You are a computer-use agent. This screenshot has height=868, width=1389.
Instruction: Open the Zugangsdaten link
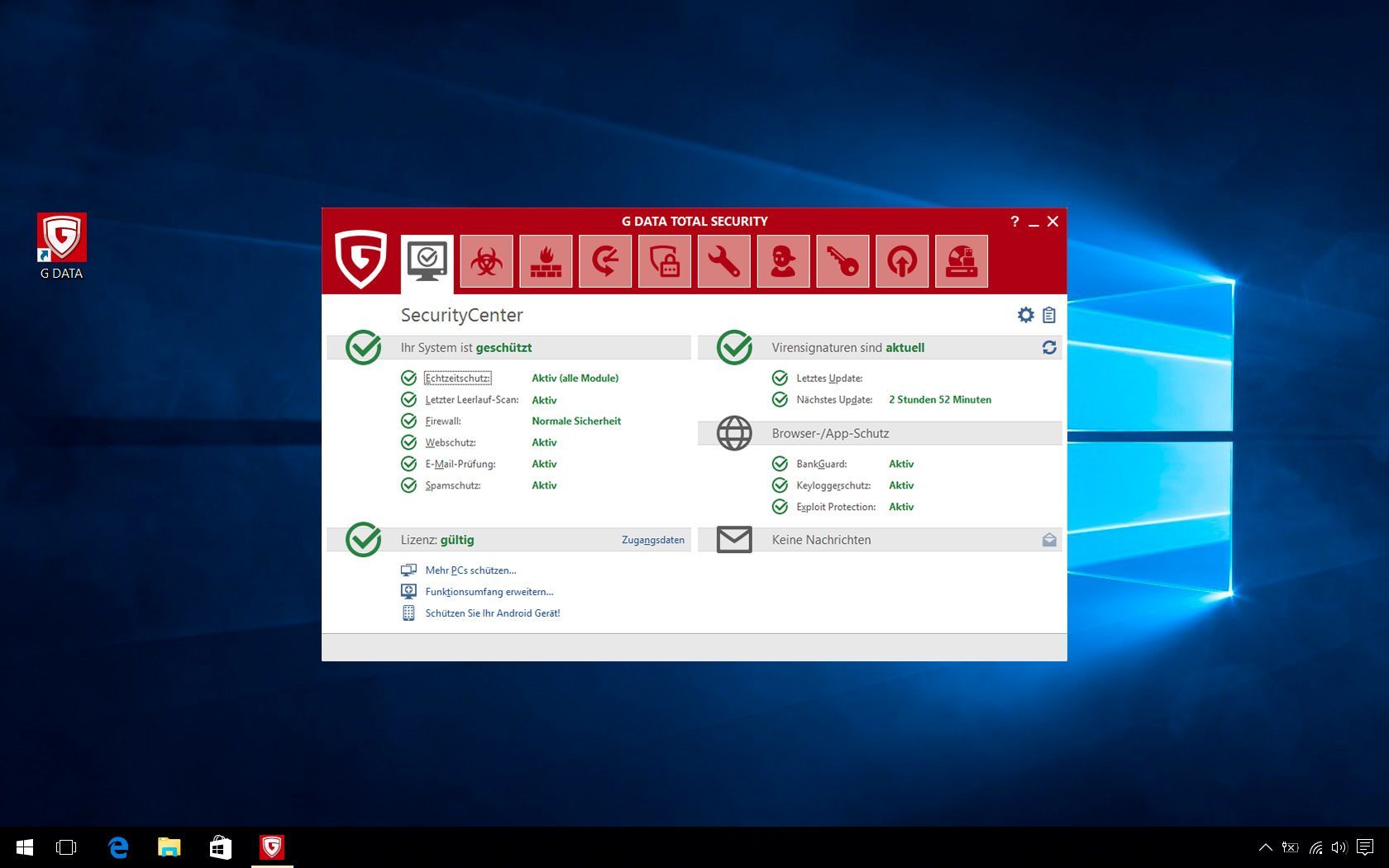point(653,540)
